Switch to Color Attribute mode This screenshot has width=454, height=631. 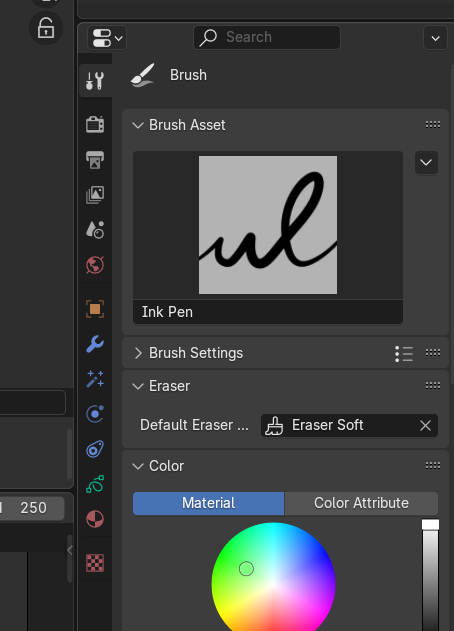(x=361, y=503)
